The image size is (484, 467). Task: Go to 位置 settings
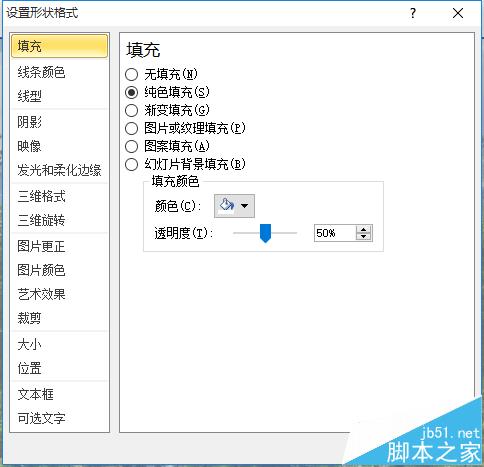[x=60, y=368]
